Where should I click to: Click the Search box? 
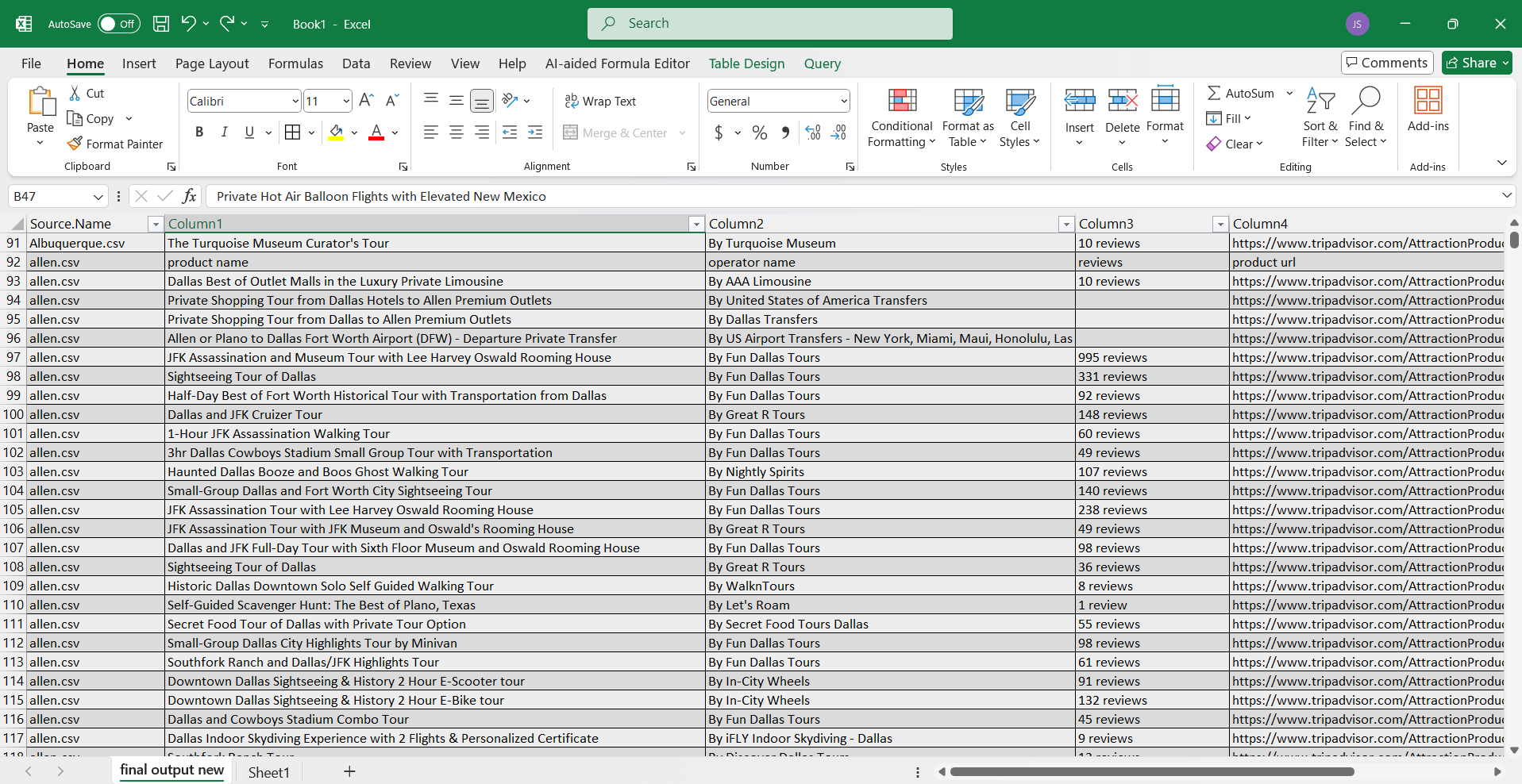(769, 24)
